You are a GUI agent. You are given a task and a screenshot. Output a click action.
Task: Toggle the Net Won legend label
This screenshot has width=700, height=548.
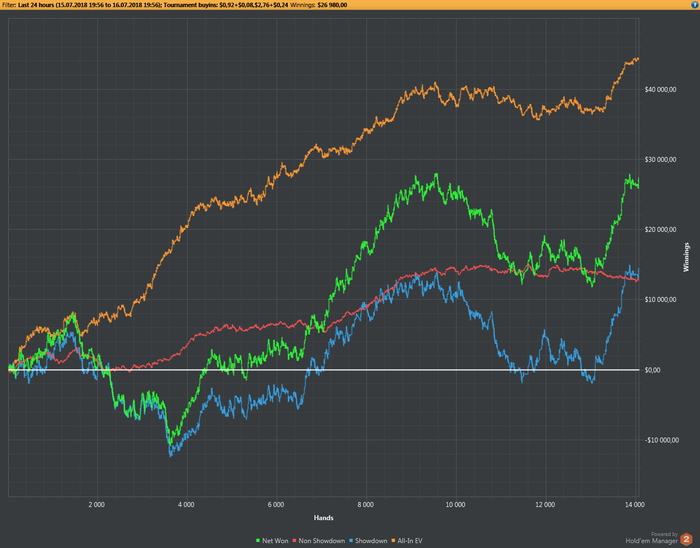(x=275, y=541)
